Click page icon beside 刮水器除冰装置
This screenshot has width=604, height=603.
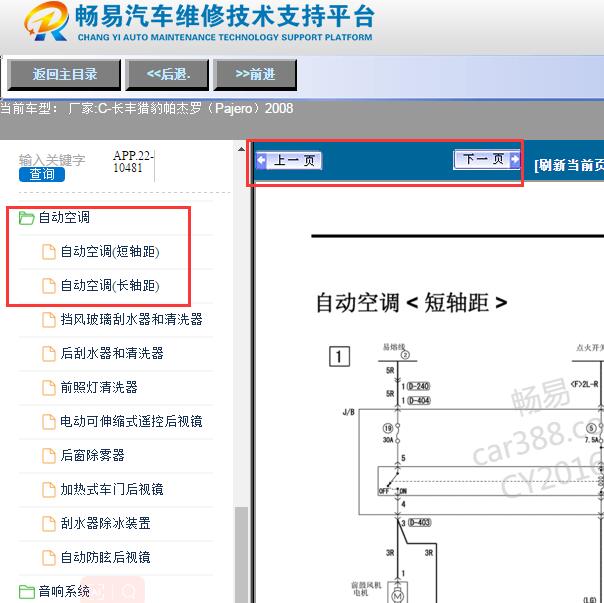pos(49,524)
